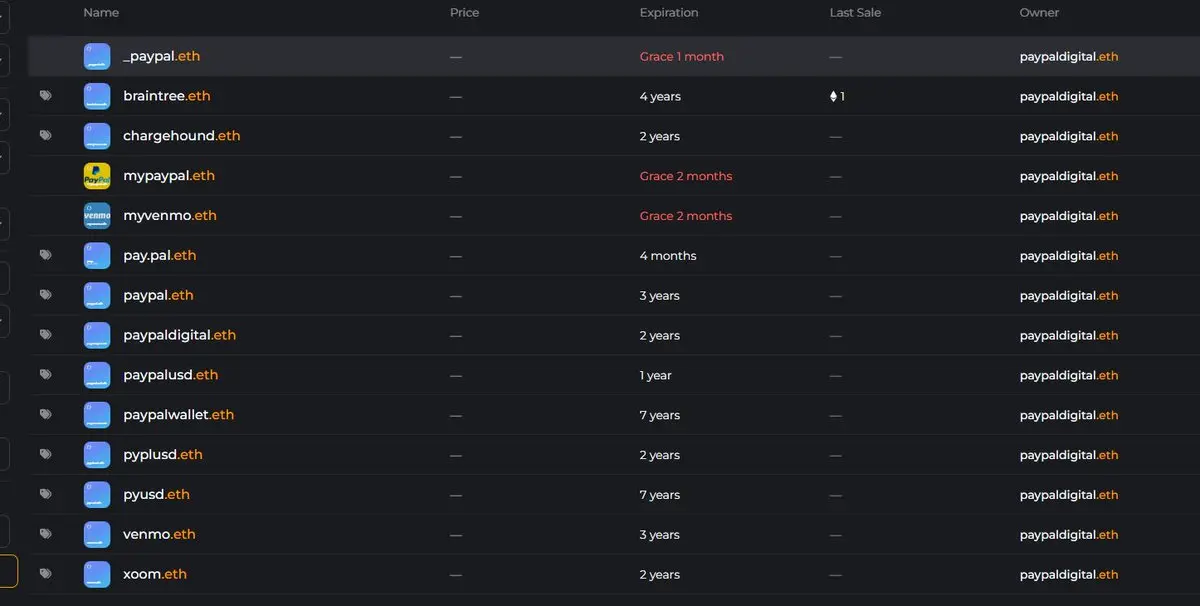
Task: Click the avatar icon for _paypal.eth
Action: [97, 57]
